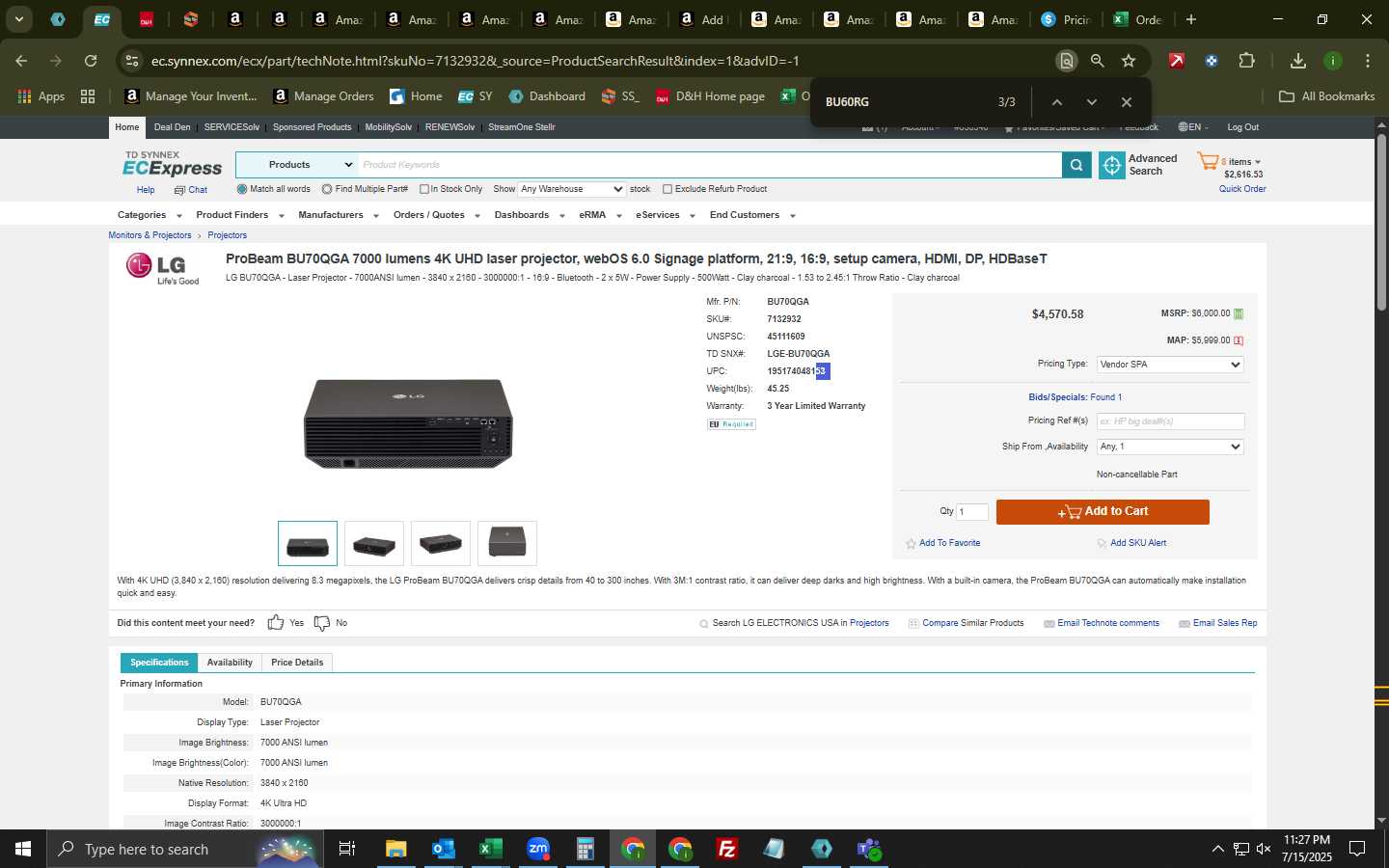The width and height of the screenshot is (1389, 868).
Task: Click Projectors breadcrumb link
Action: pos(227,235)
